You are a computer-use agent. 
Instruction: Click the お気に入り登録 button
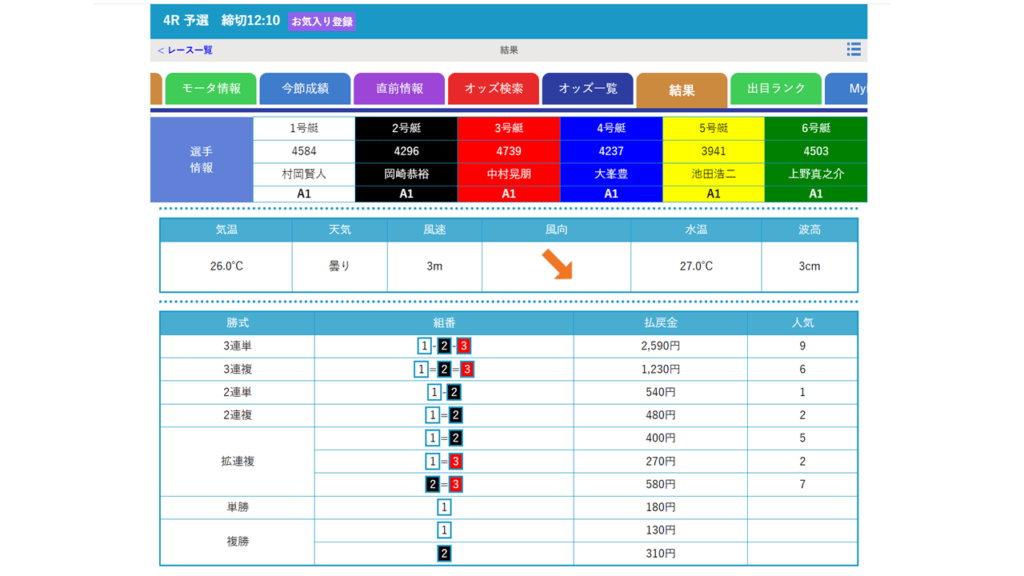pyautogui.click(x=322, y=22)
